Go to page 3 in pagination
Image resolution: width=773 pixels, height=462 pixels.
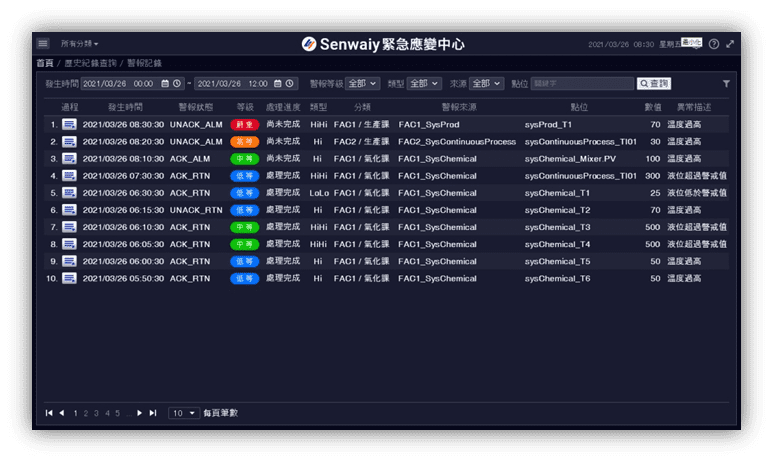[x=96, y=413]
